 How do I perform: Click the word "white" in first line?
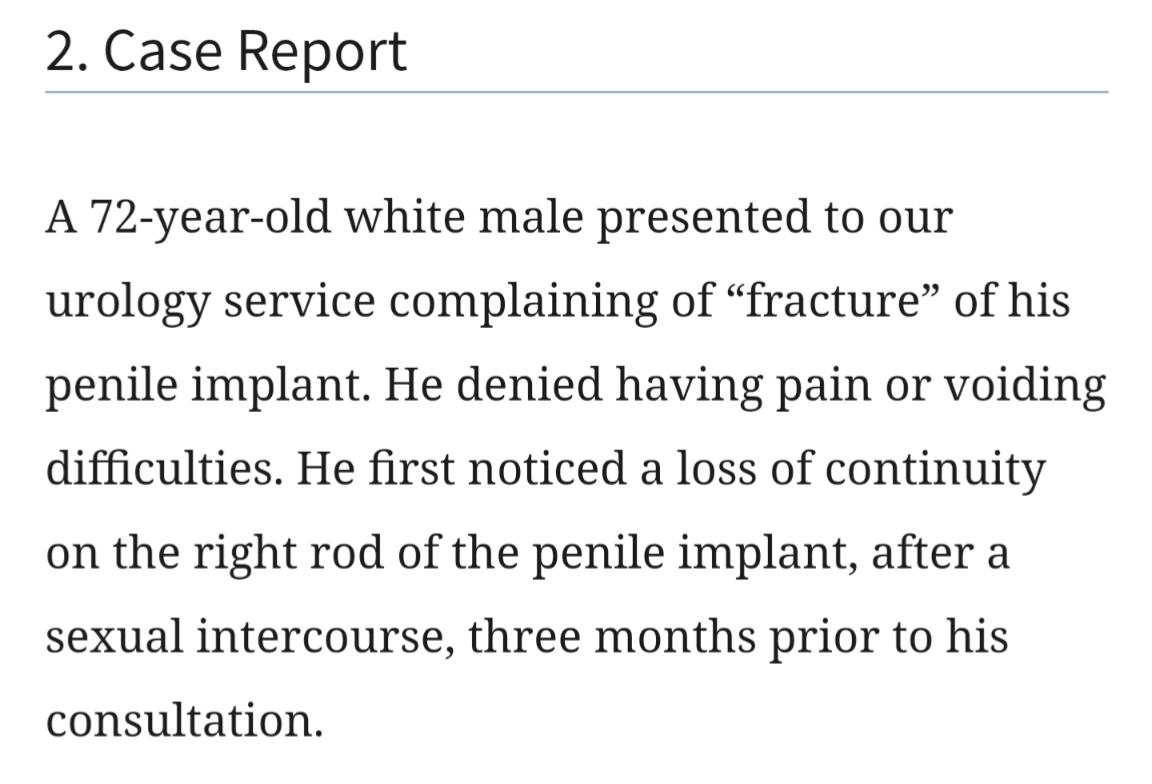(x=405, y=217)
